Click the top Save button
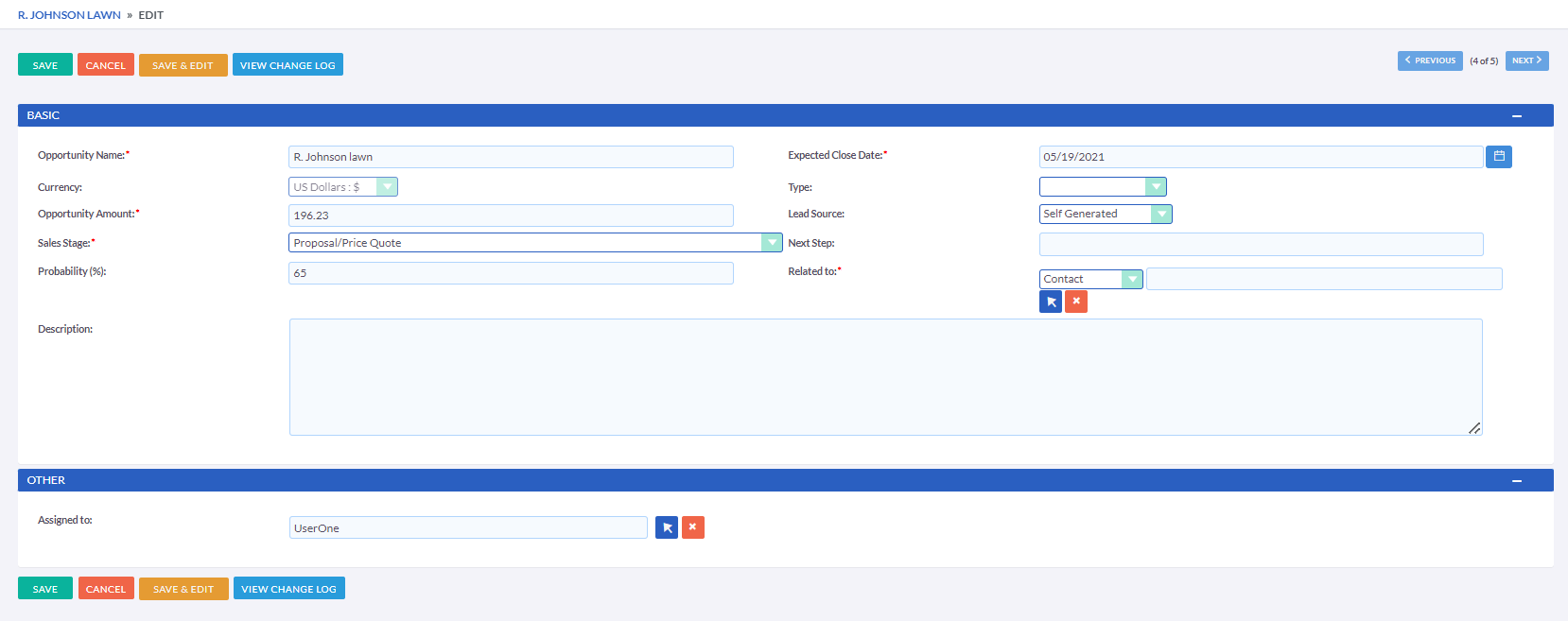The image size is (1568, 621). tap(45, 65)
